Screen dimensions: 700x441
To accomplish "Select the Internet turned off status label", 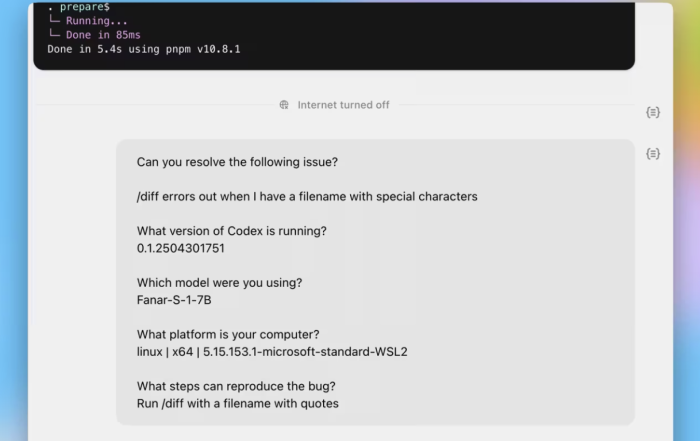I will [343, 105].
